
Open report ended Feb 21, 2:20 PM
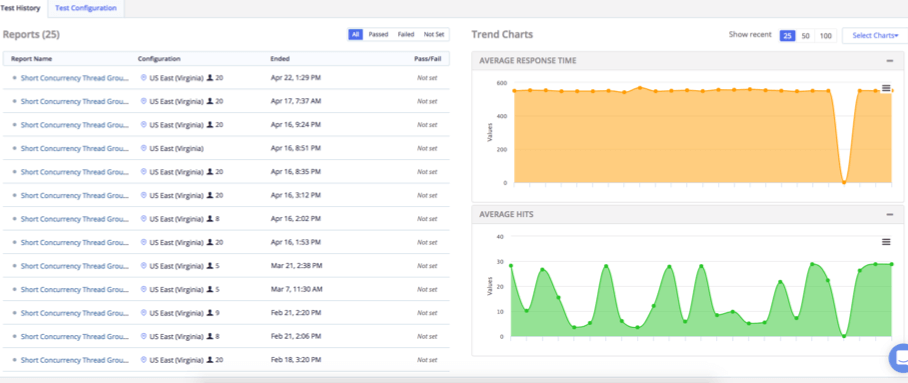pos(74,313)
